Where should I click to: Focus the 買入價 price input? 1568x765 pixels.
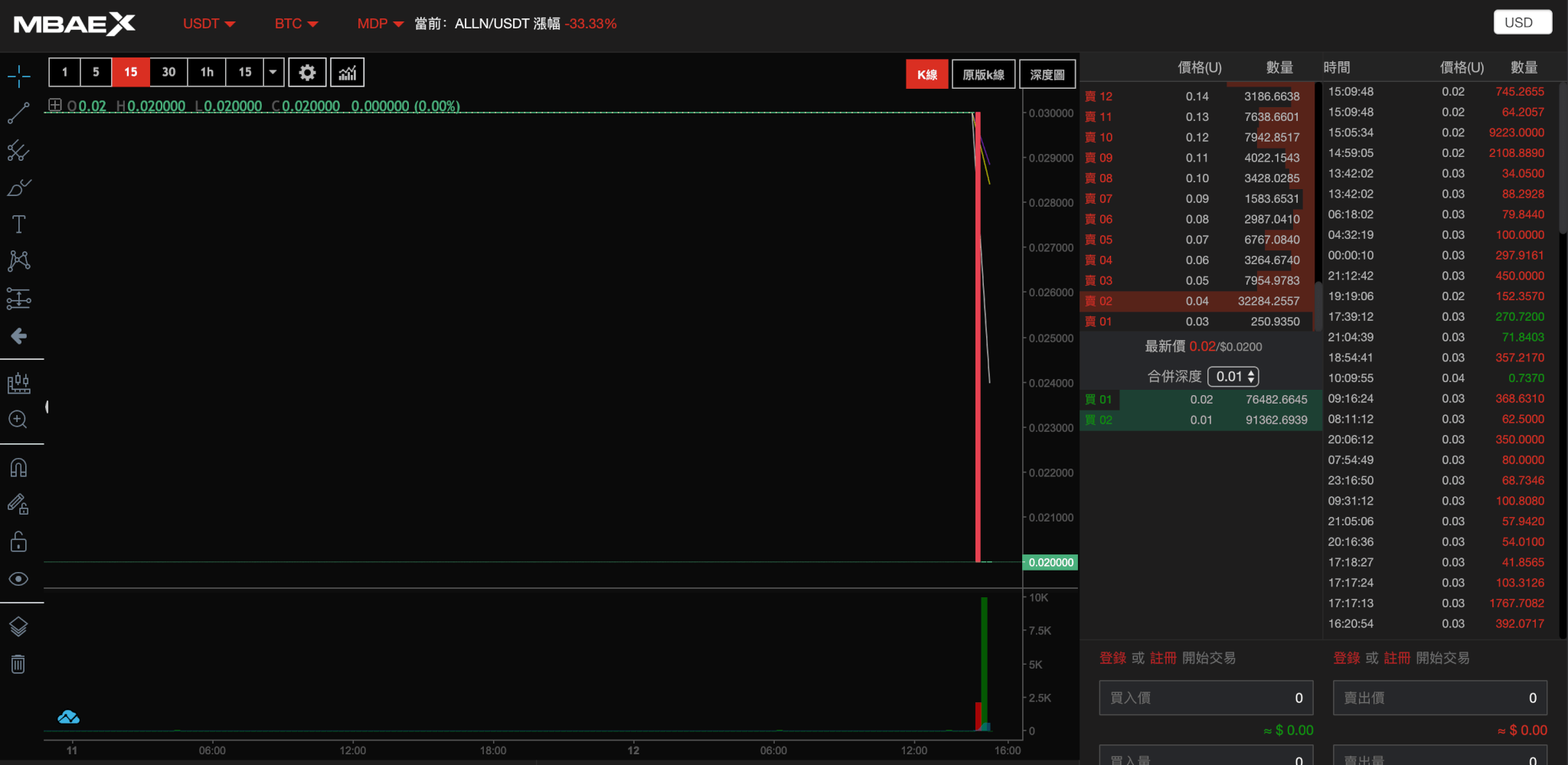[1206, 698]
